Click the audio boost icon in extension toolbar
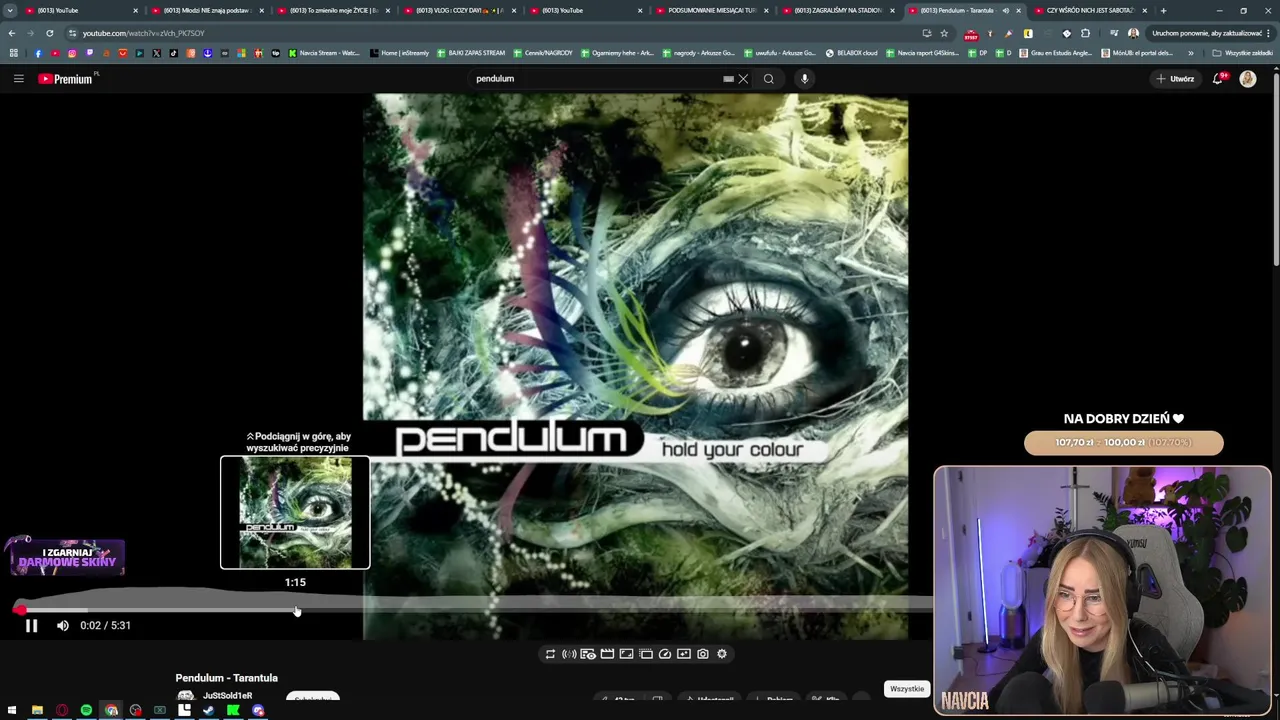The width and height of the screenshot is (1280, 720). click(x=569, y=654)
